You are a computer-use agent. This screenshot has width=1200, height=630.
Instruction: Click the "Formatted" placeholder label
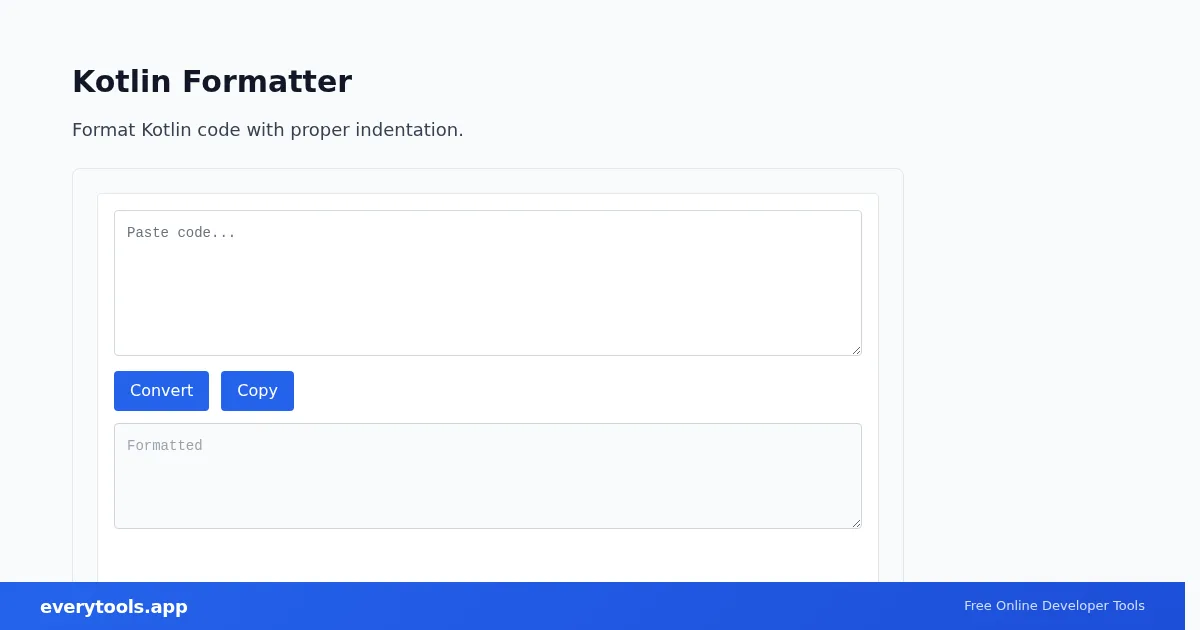coord(165,446)
